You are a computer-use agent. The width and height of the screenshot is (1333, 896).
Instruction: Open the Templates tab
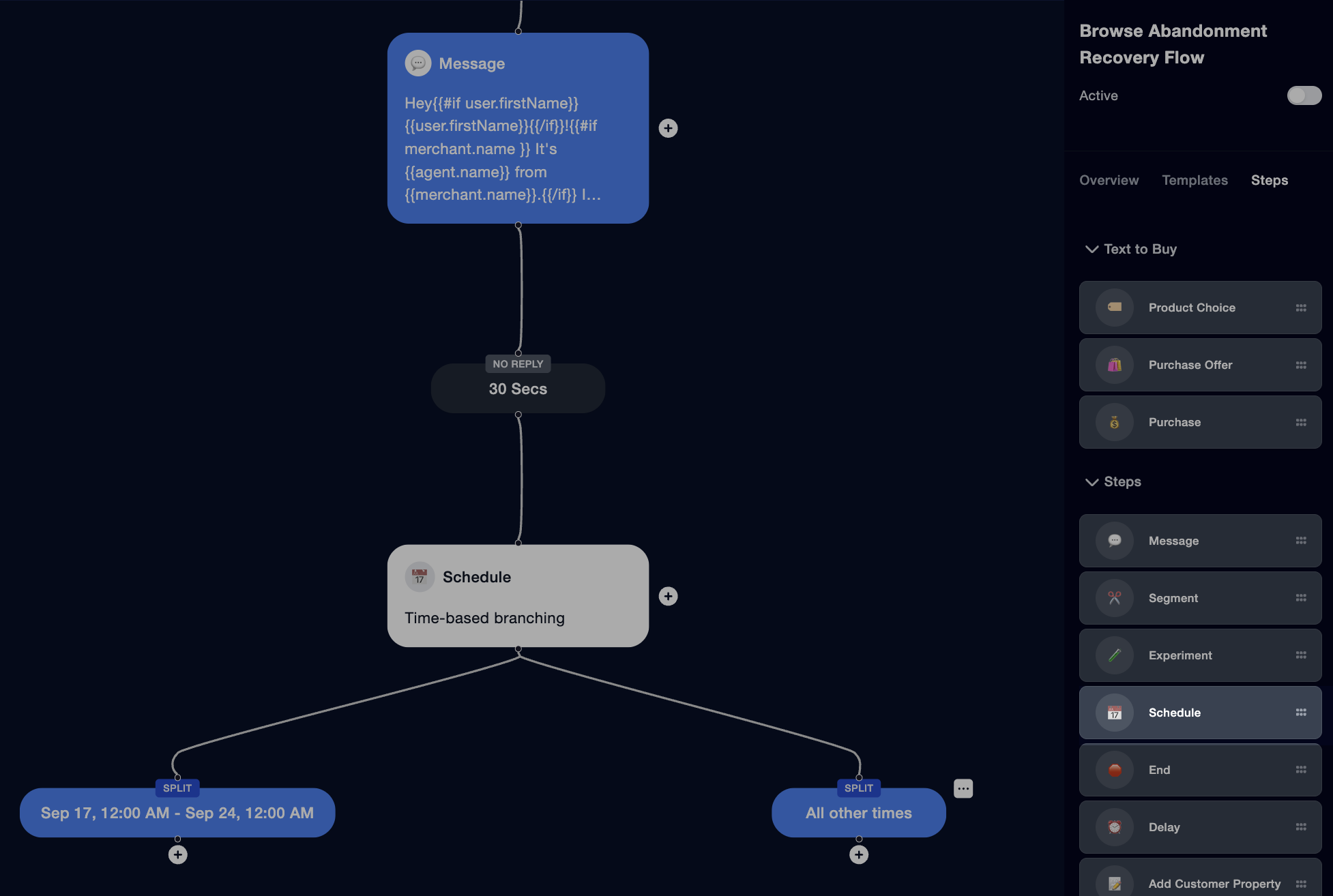[x=1195, y=180]
